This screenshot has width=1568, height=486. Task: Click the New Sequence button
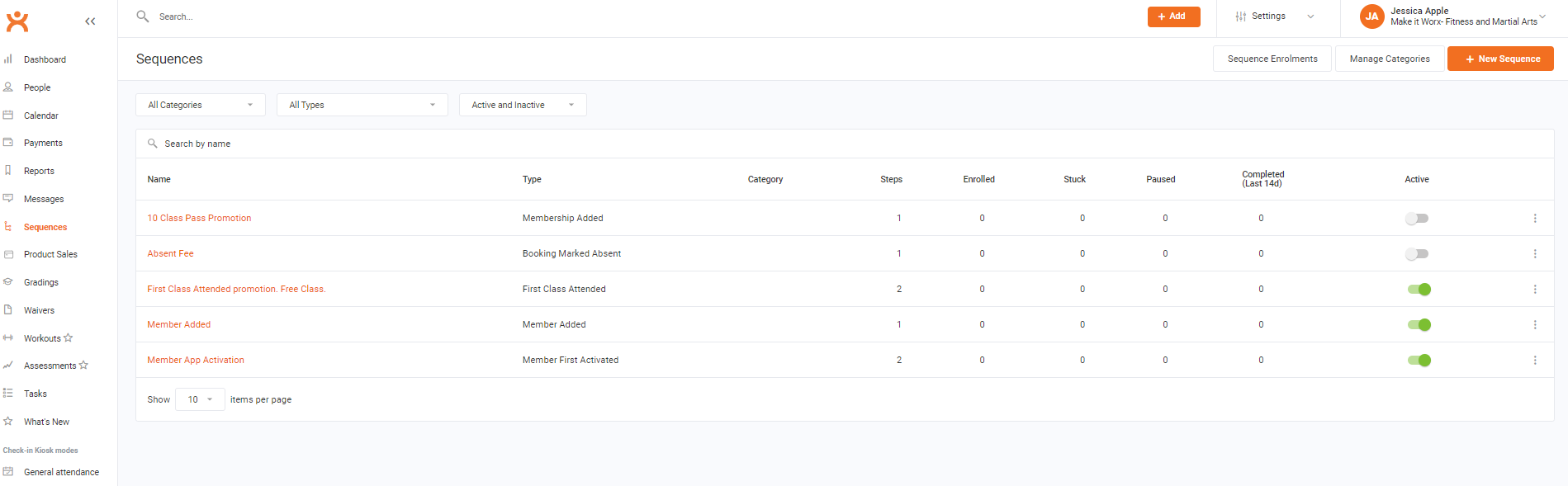[x=1499, y=59]
